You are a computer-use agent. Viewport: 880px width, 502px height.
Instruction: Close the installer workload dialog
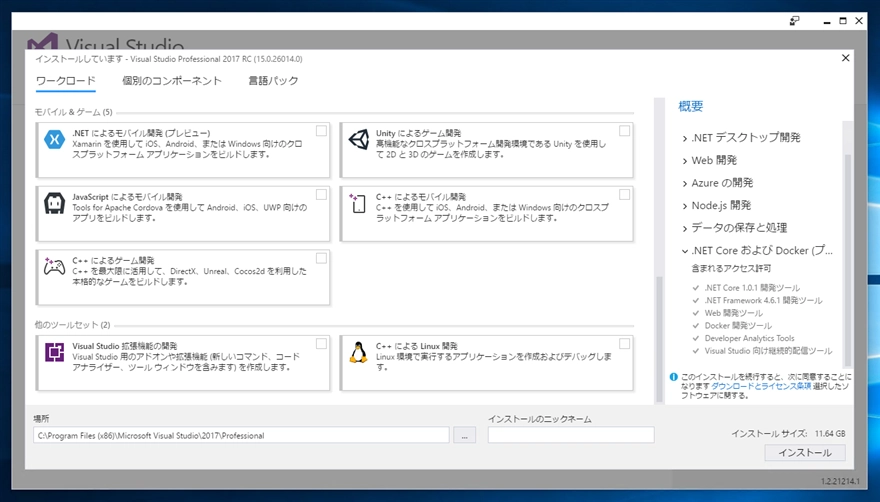click(845, 58)
